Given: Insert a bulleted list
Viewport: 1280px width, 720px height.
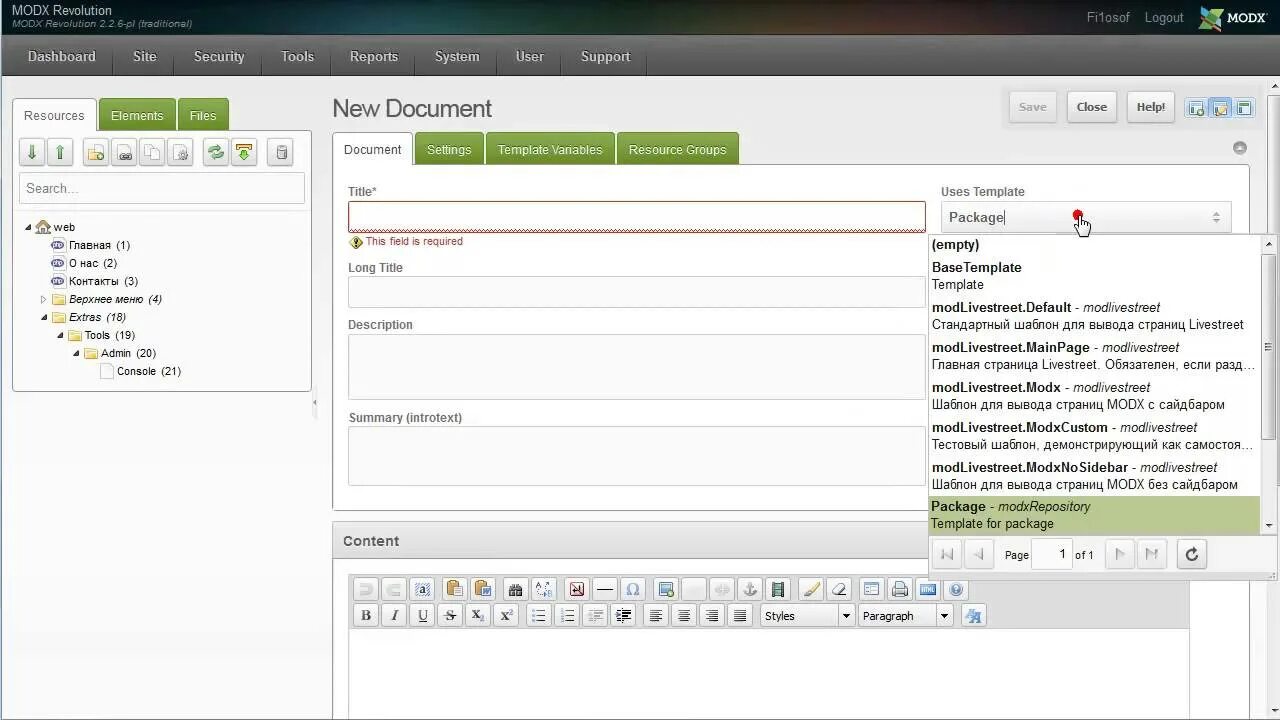Looking at the screenshot, I should pos(539,616).
